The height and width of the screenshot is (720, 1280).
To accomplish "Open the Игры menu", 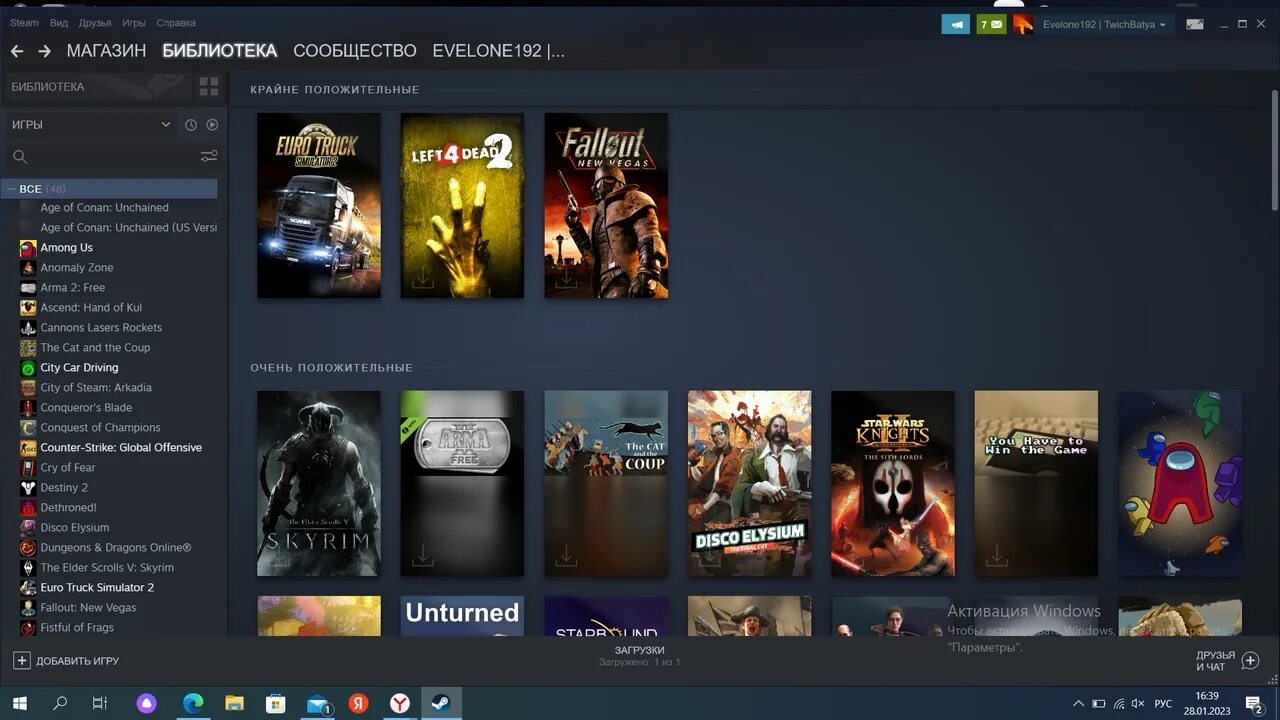I will coord(133,23).
